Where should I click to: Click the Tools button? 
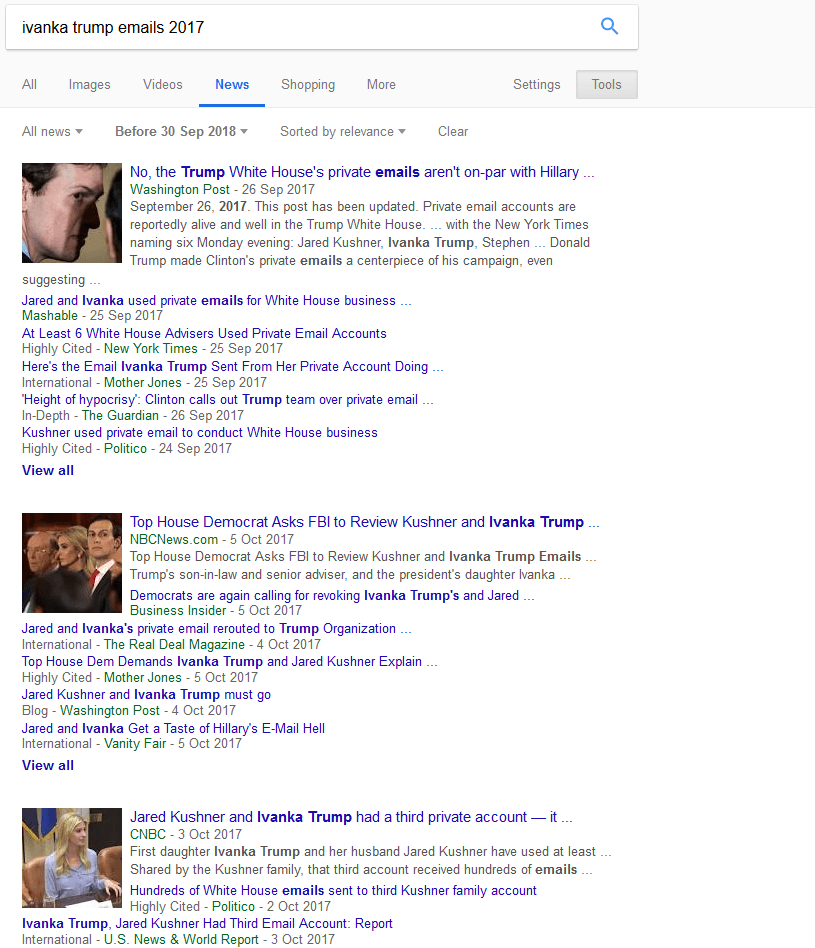click(606, 85)
